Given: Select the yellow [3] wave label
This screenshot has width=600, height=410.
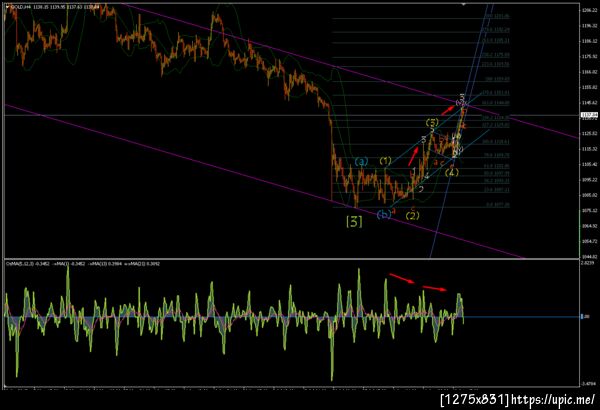Looking at the screenshot, I should (354, 221).
